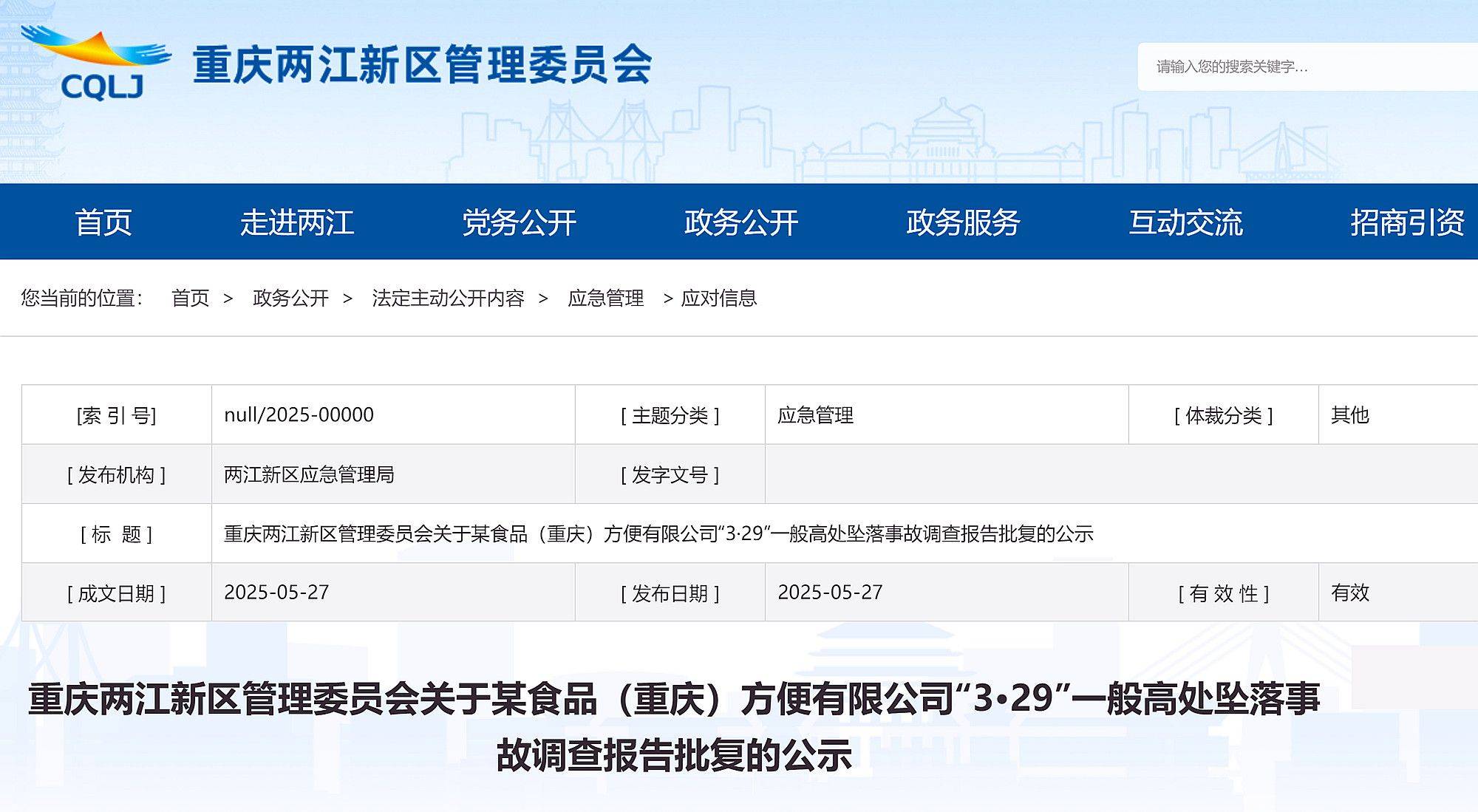The width and height of the screenshot is (1478, 812).
Task: Click the large article headline
Action: 674,727
